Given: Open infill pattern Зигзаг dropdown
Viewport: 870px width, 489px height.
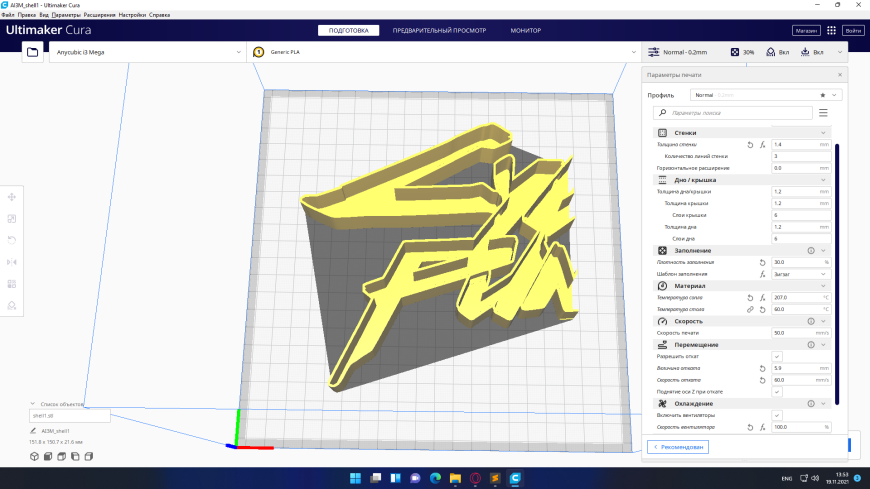Looking at the screenshot, I should [801, 274].
